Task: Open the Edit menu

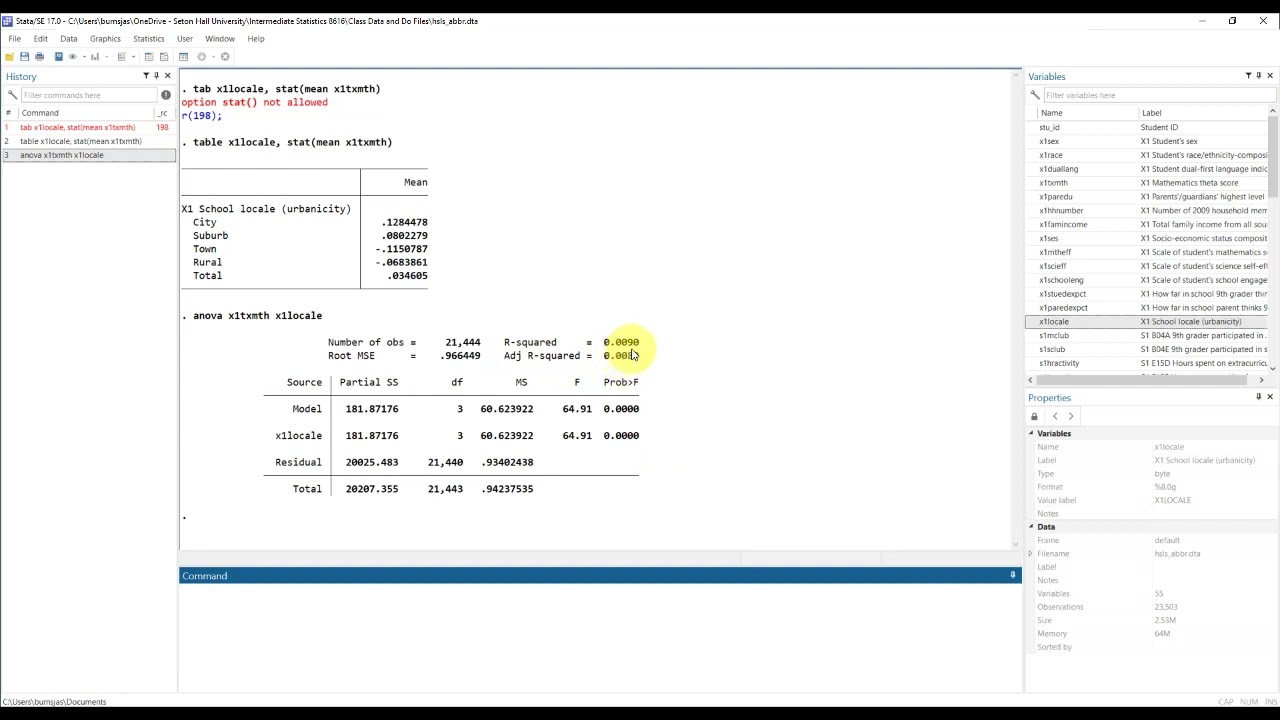Action: 40,39
